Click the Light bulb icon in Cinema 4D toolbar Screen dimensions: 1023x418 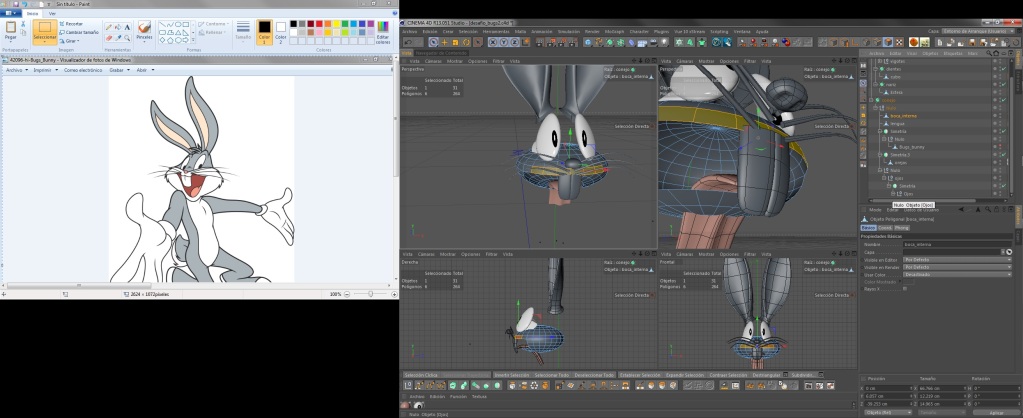click(x=664, y=42)
